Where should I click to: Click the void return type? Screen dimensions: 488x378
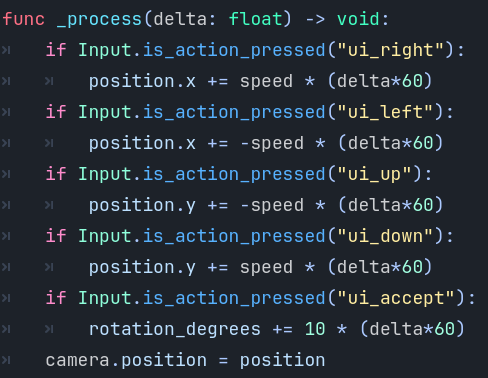pyautogui.click(x=358, y=19)
